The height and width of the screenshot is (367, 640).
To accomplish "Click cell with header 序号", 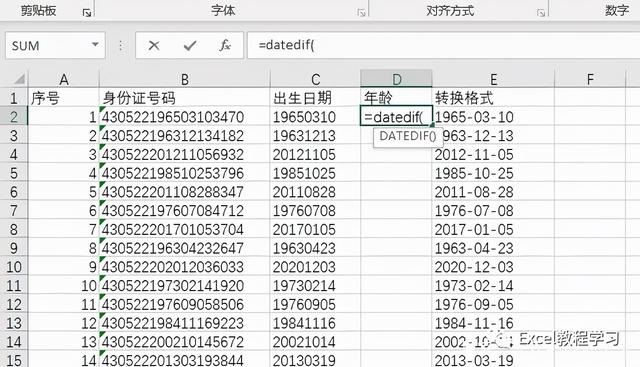I will pos(63,98).
